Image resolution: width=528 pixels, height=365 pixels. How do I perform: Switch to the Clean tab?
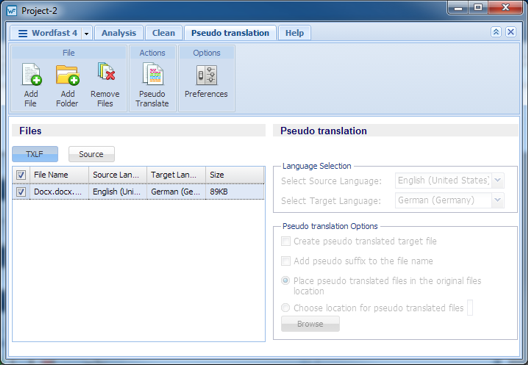(163, 33)
